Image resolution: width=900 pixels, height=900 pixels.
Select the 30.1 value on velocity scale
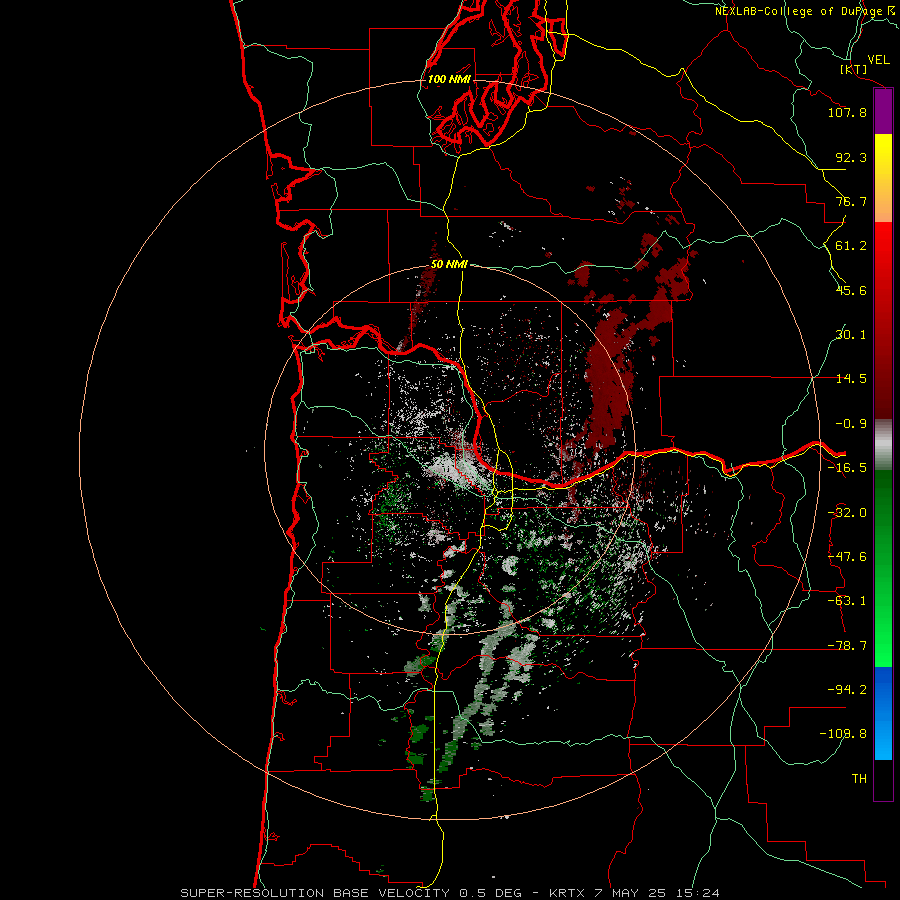[851, 335]
